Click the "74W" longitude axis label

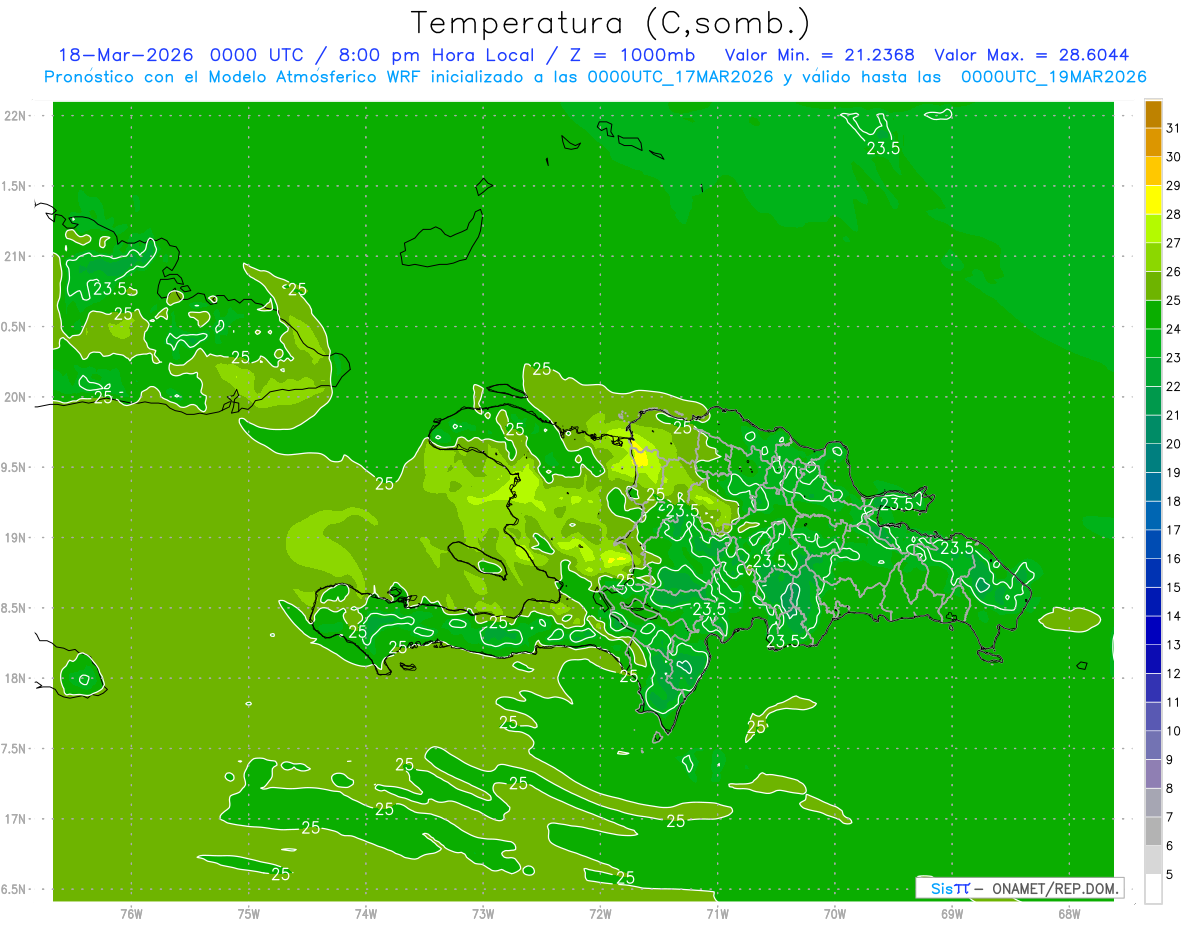point(366,913)
